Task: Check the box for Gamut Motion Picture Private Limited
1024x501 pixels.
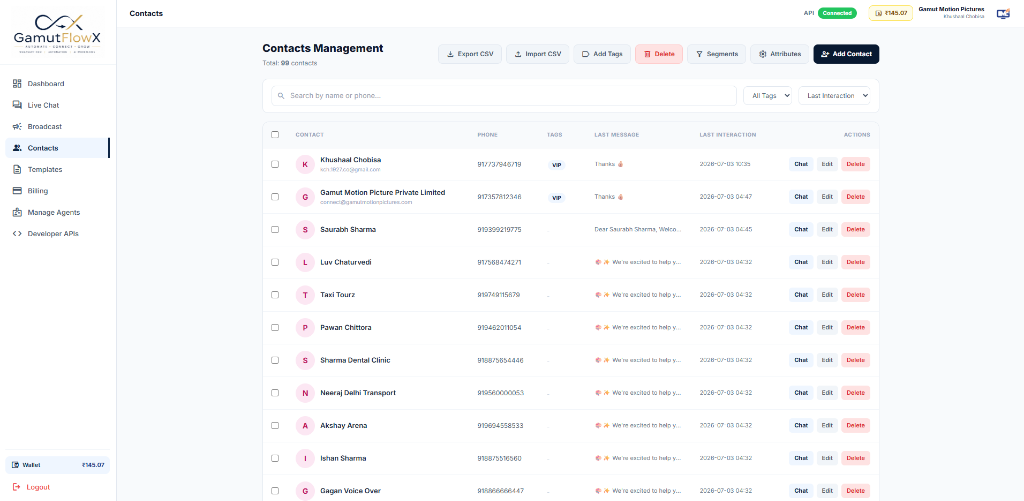Action: coord(275,197)
